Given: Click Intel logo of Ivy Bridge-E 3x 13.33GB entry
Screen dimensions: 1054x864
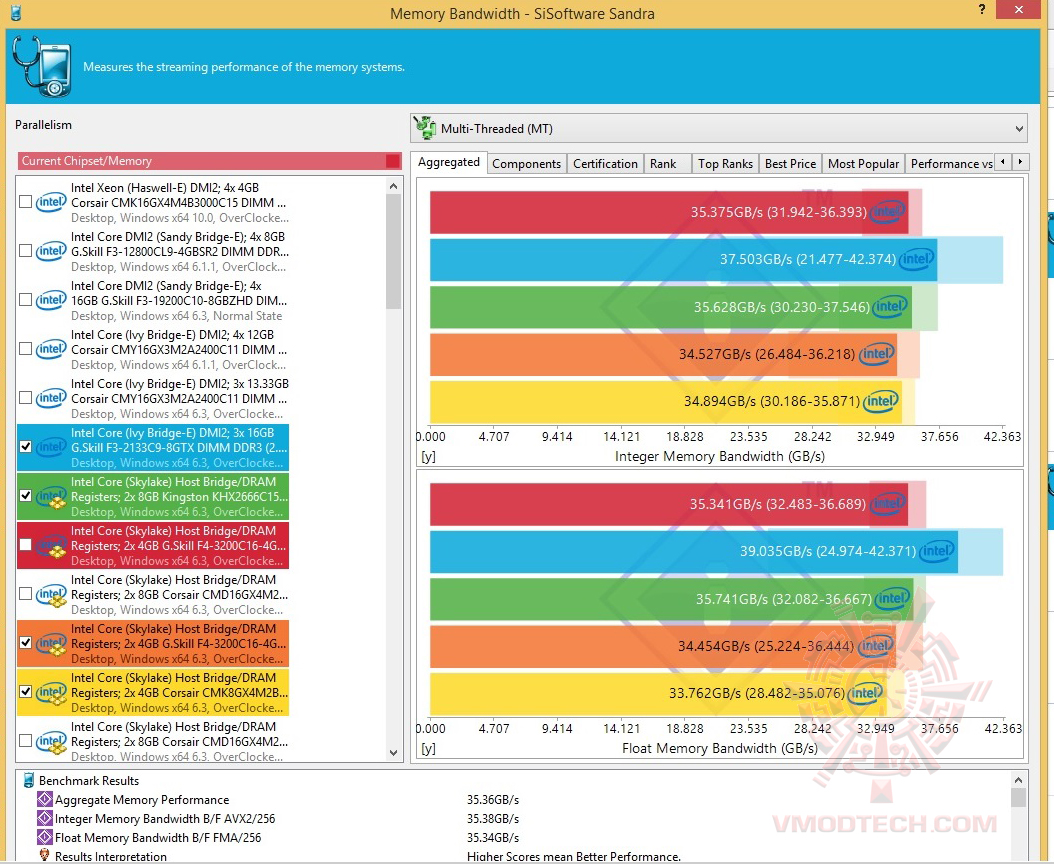Looking at the screenshot, I should click(x=51, y=398).
